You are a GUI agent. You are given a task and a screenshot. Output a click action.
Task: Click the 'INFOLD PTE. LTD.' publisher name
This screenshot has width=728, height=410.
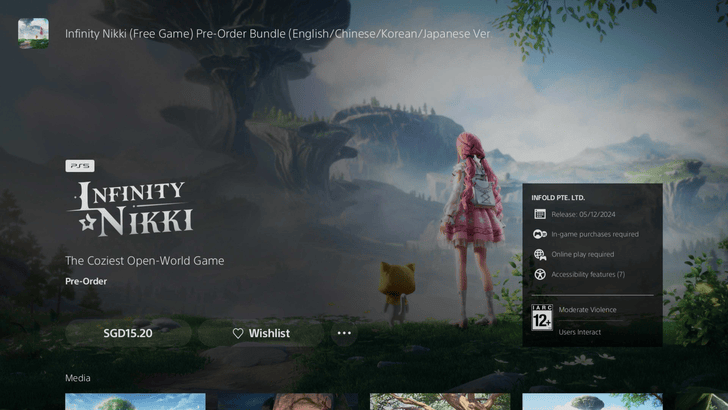click(x=558, y=197)
